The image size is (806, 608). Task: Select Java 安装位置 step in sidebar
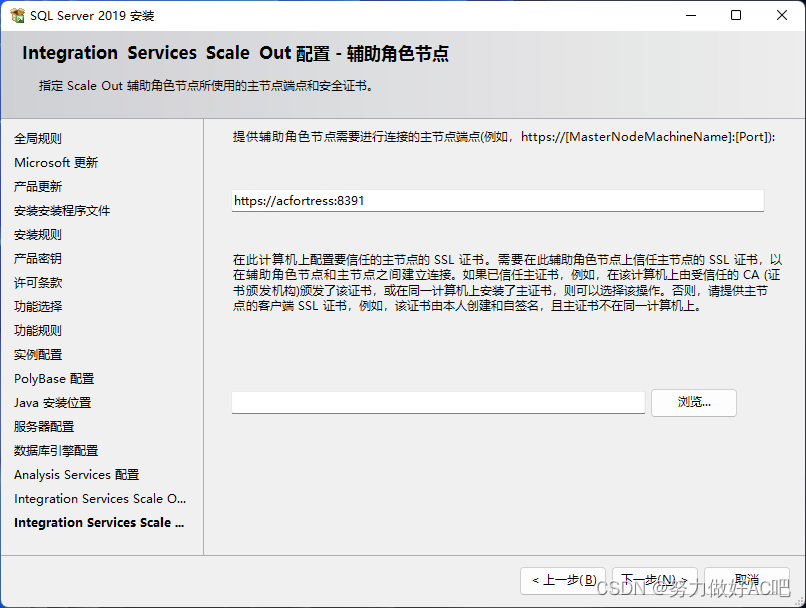coord(52,403)
